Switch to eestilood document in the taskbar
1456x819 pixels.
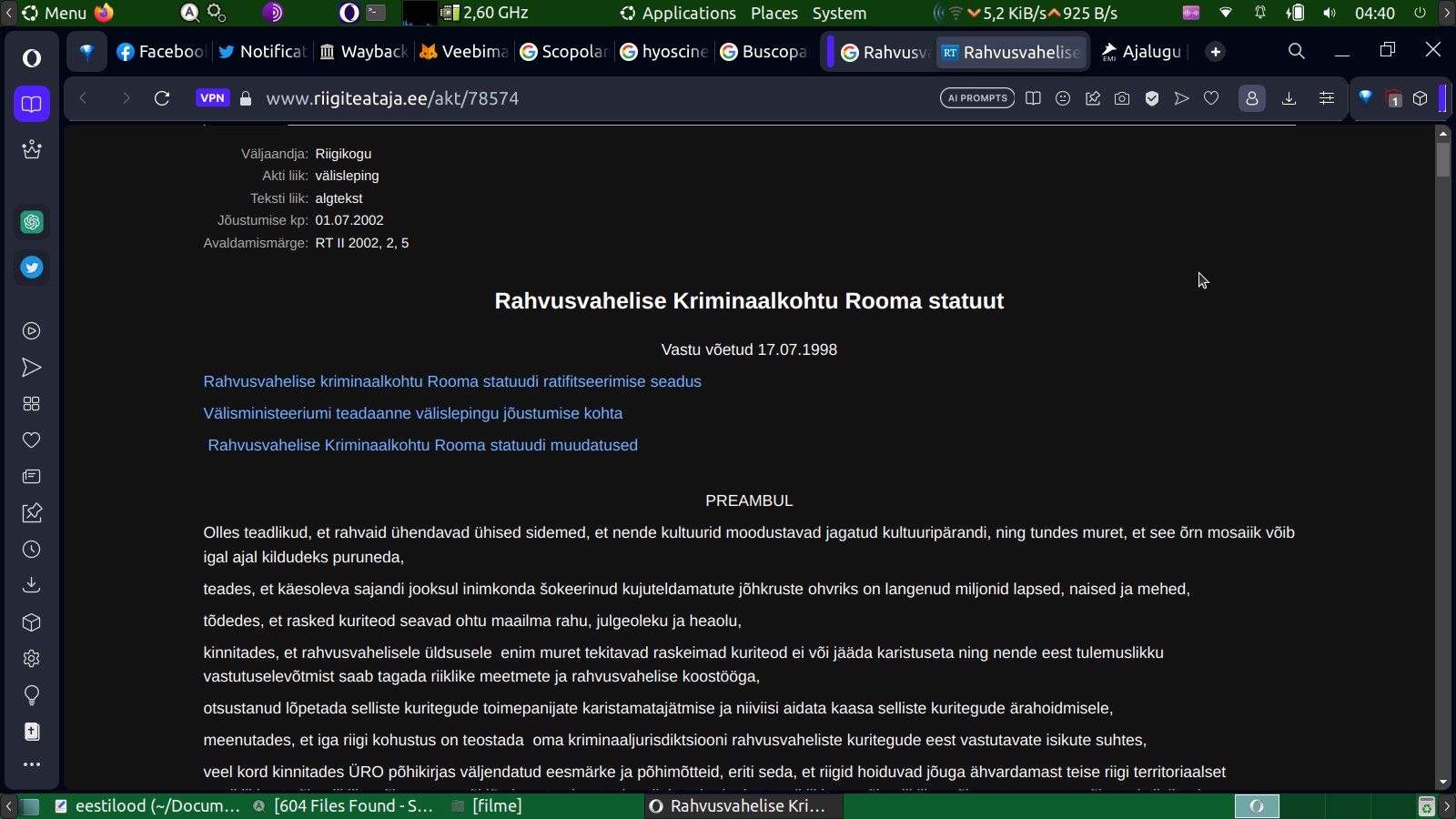point(147,805)
